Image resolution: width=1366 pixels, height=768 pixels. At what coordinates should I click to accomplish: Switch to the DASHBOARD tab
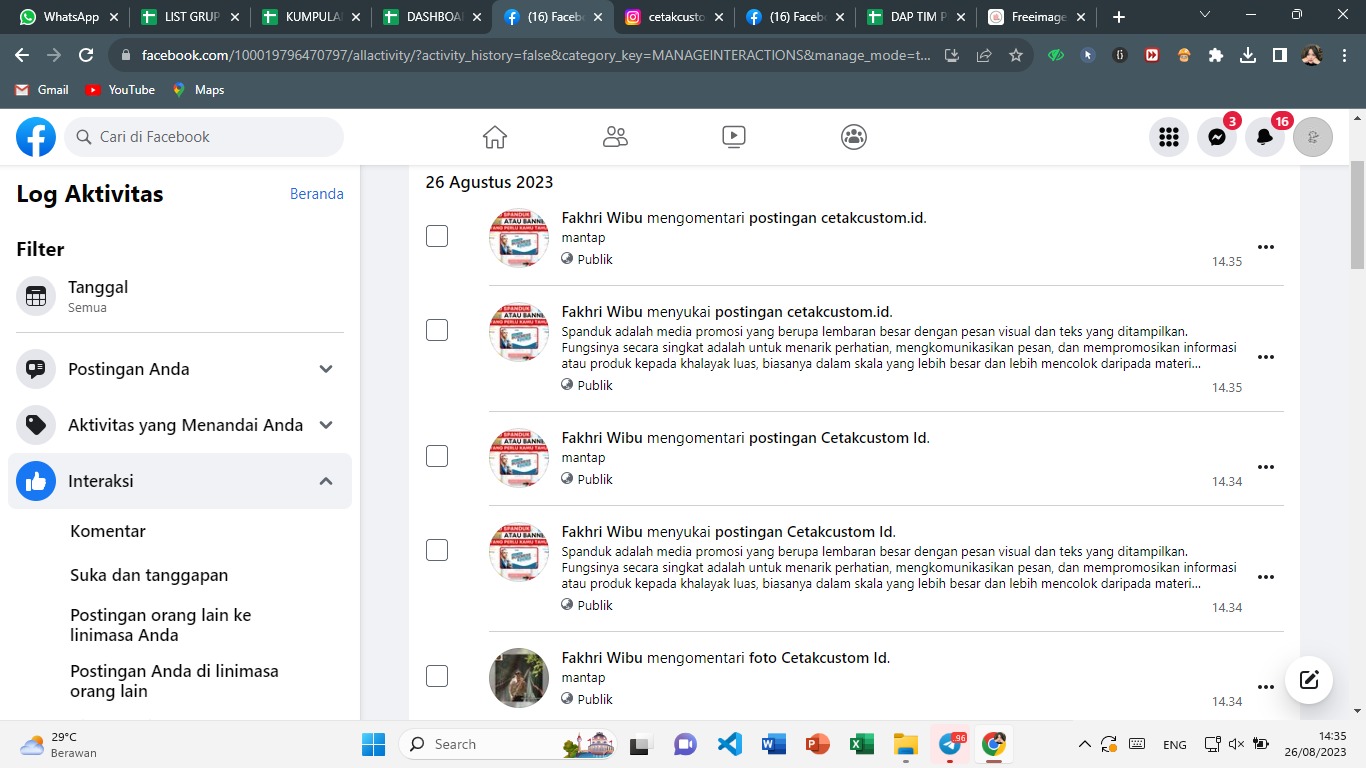coord(432,17)
